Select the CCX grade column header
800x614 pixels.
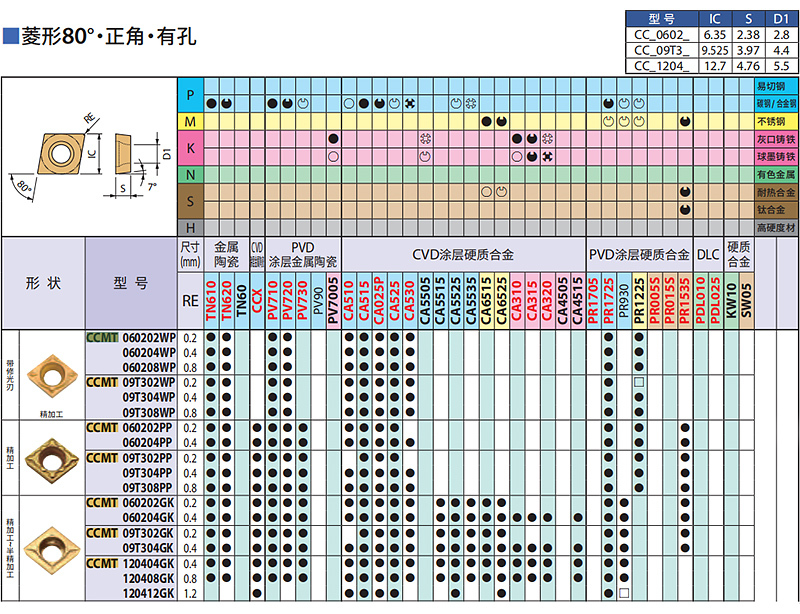[257, 301]
